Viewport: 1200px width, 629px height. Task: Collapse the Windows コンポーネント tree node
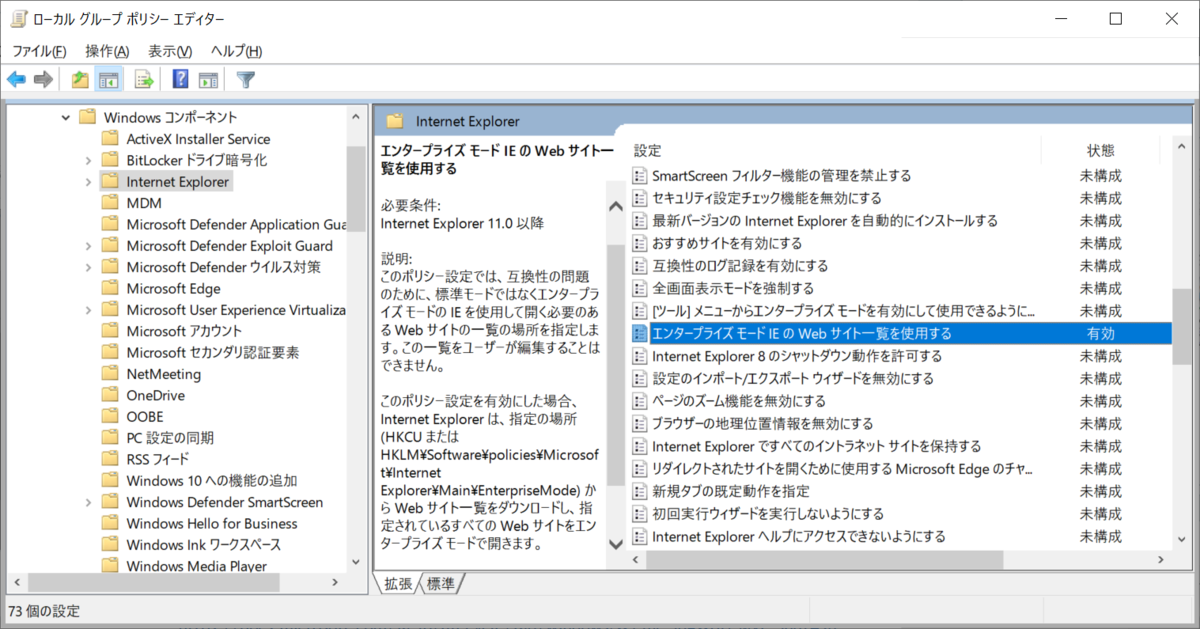click(65, 117)
